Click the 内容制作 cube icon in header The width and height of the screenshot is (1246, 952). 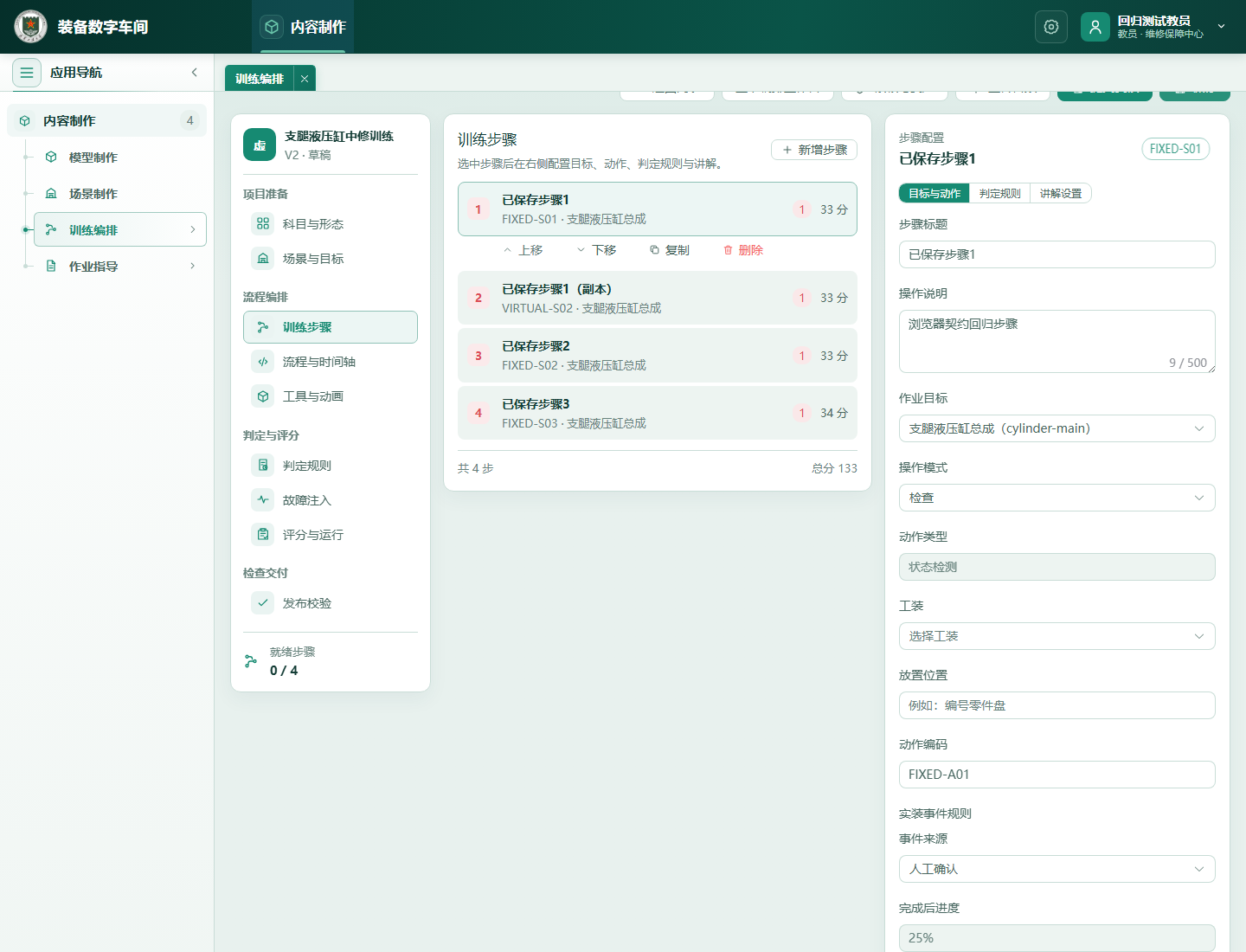pyautogui.click(x=272, y=27)
